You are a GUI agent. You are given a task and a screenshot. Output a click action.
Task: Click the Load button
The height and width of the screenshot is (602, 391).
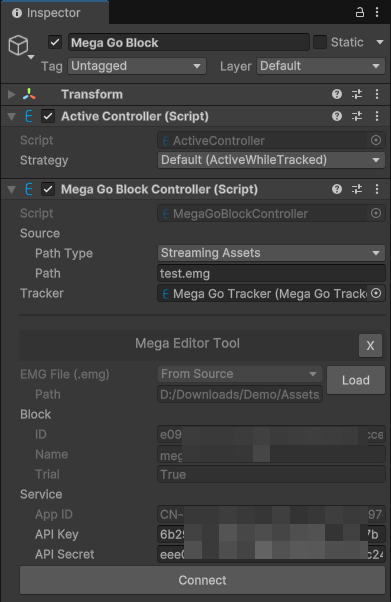tap(356, 380)
